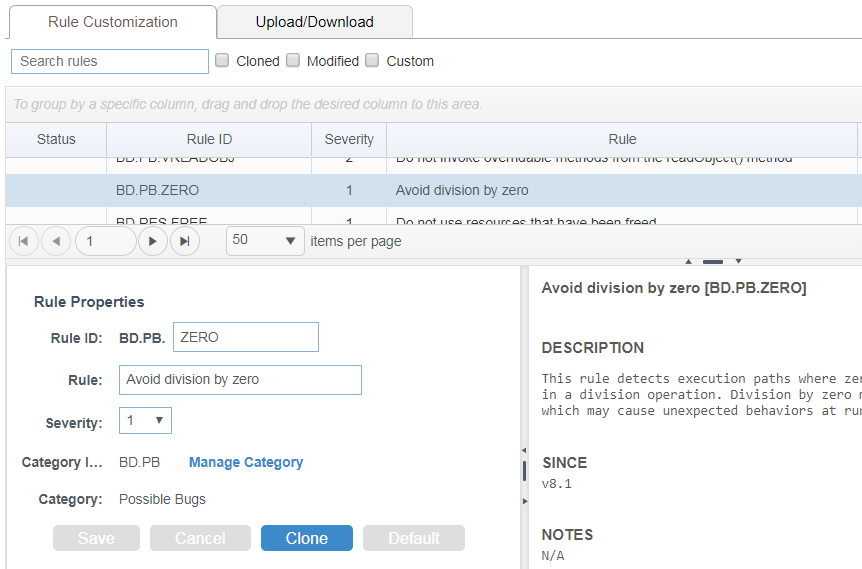Click the vertical splitter left arrow

[x=524, y=450]
